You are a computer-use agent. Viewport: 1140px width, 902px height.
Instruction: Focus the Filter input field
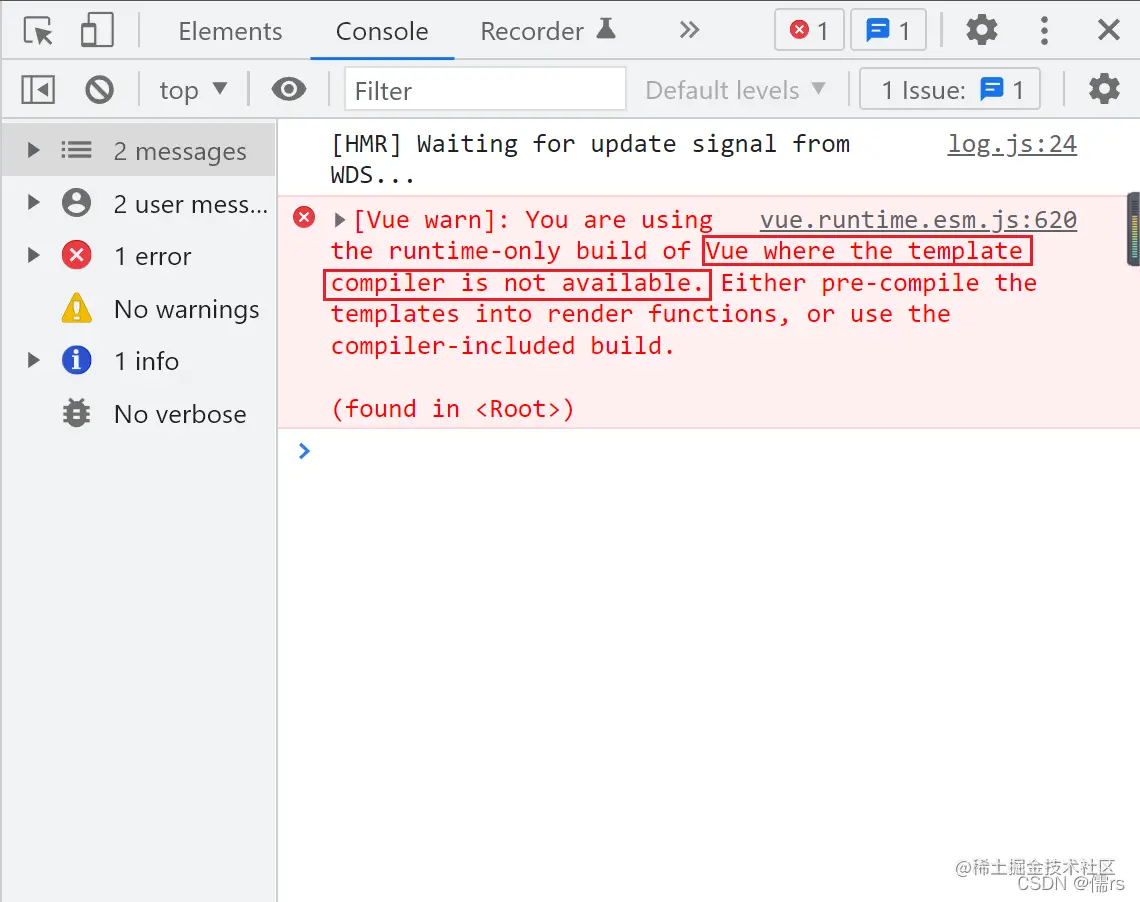[x=485, y=89]
